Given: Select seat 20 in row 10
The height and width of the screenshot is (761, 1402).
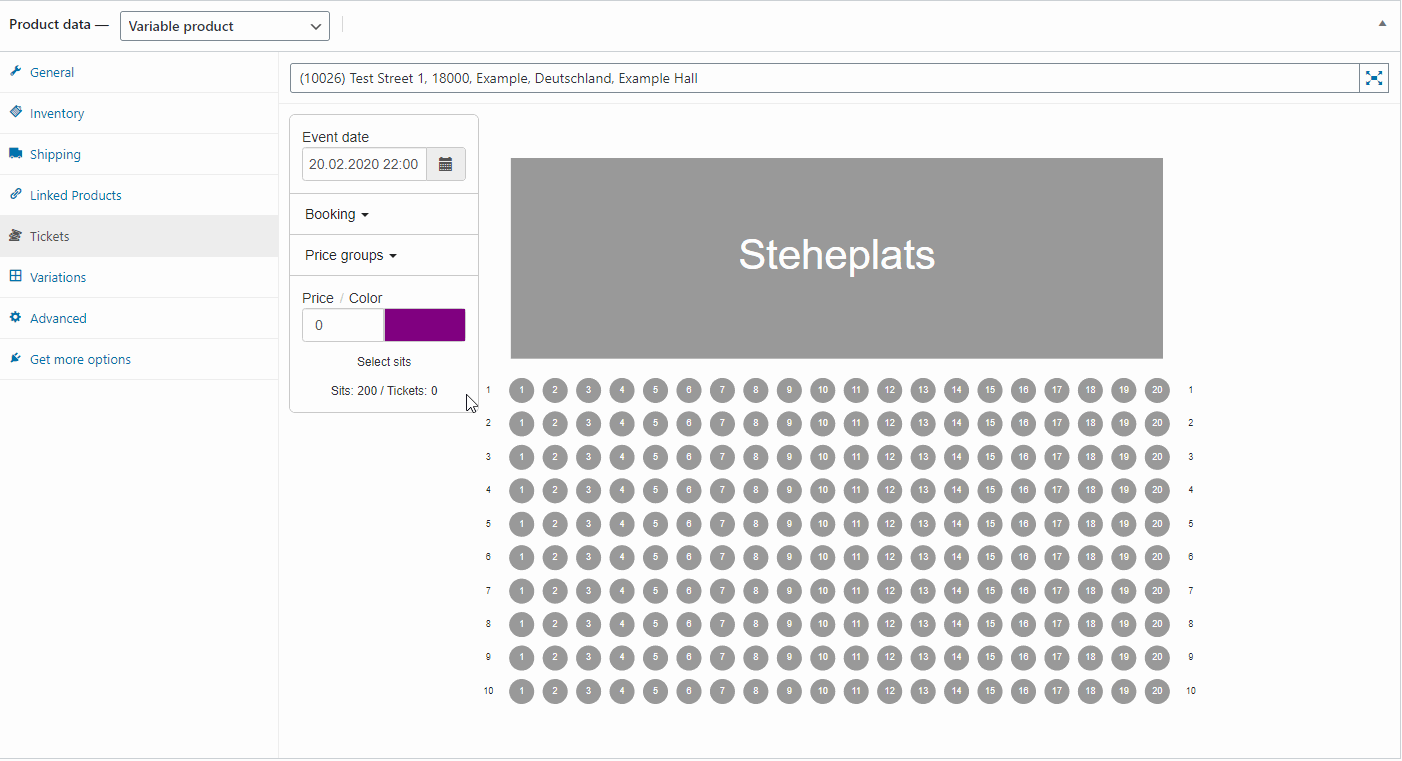Looking at the screenshot, I should [x=1157, y=691].
